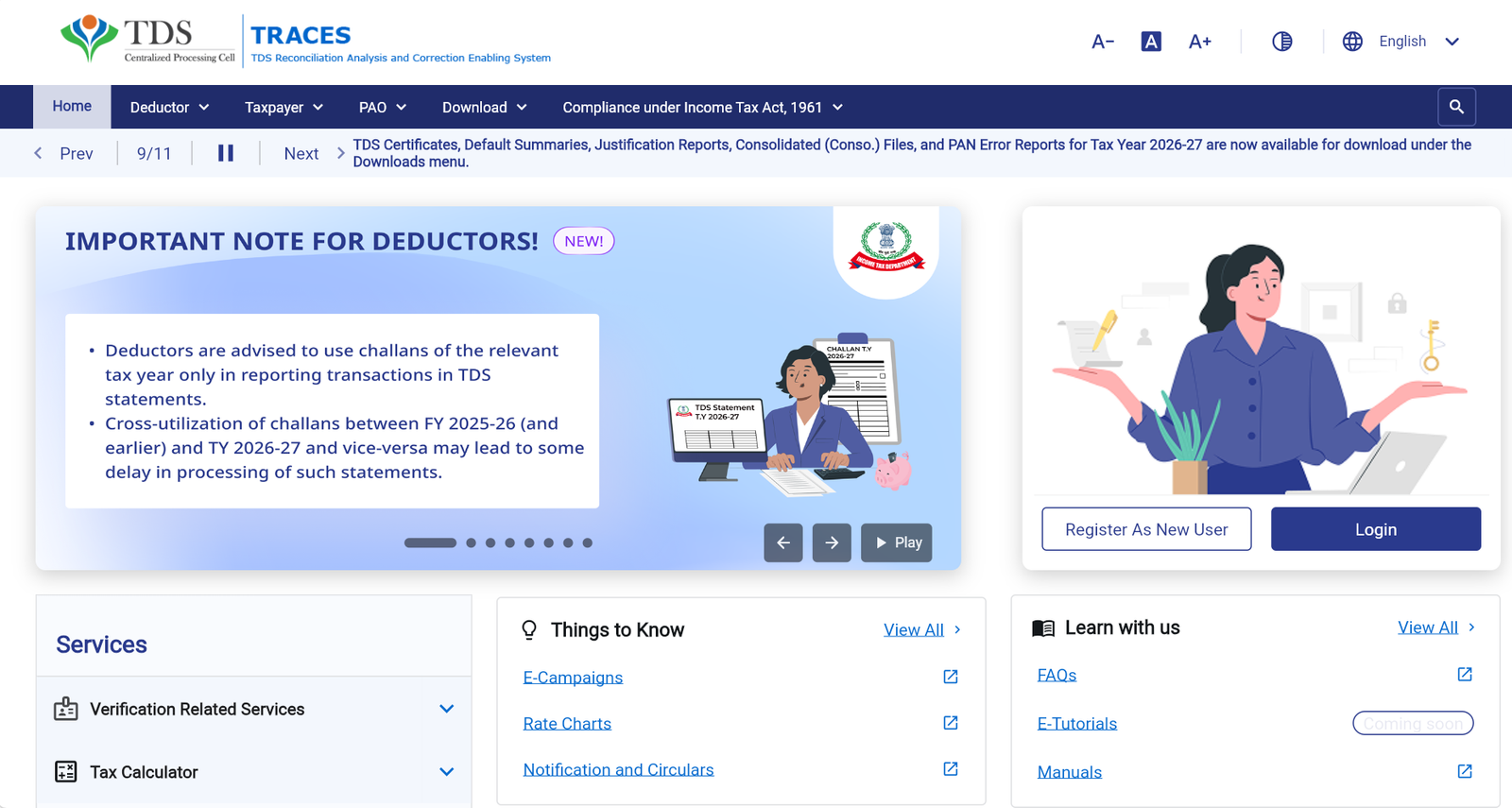Open Manuals external link icon
1512x808 pixels.
pos(1465,771)
